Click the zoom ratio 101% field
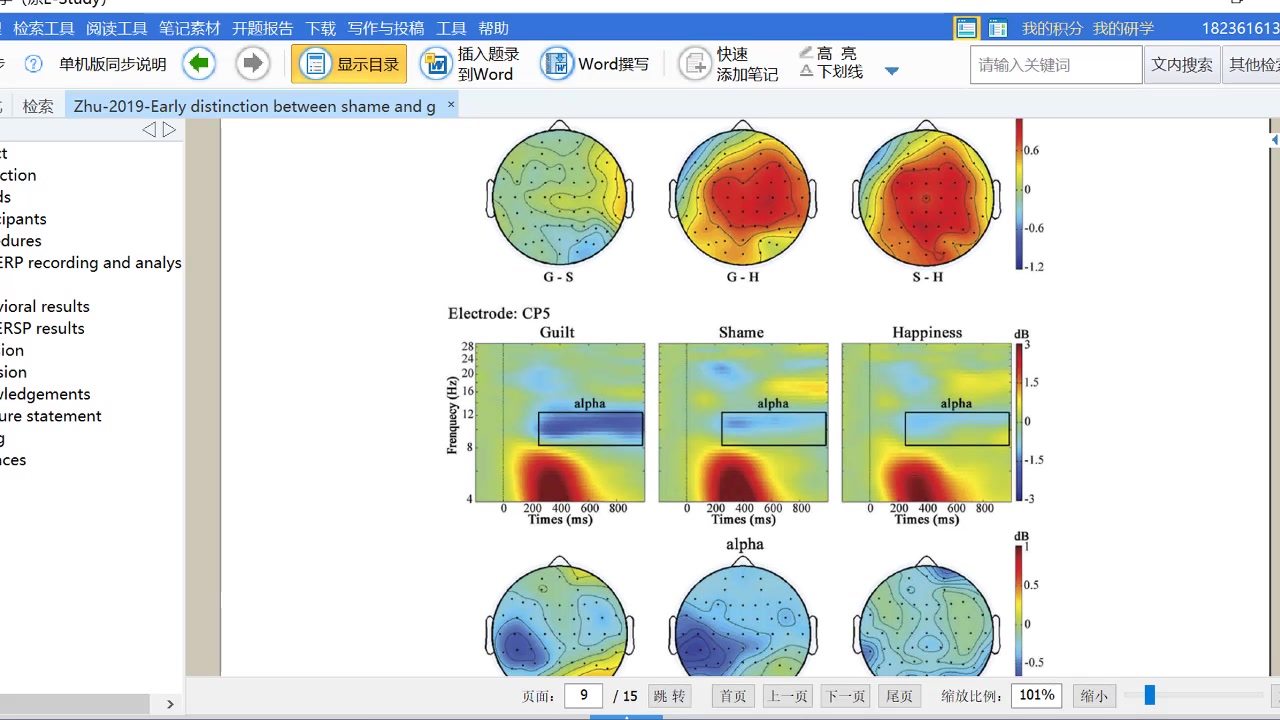1280x720 pixels. click(1037, 695)
